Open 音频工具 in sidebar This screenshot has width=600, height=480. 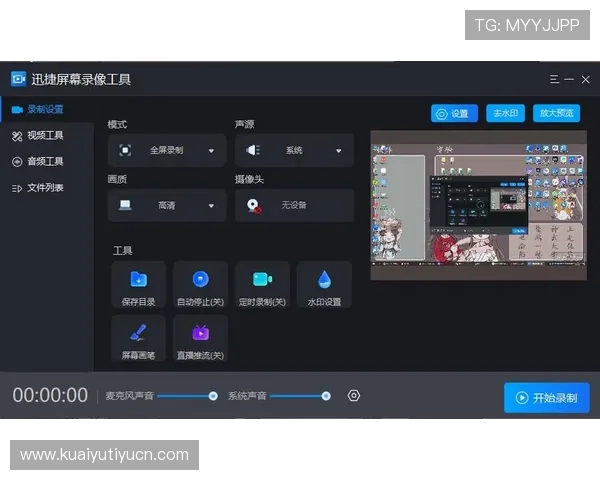point(47,162)
